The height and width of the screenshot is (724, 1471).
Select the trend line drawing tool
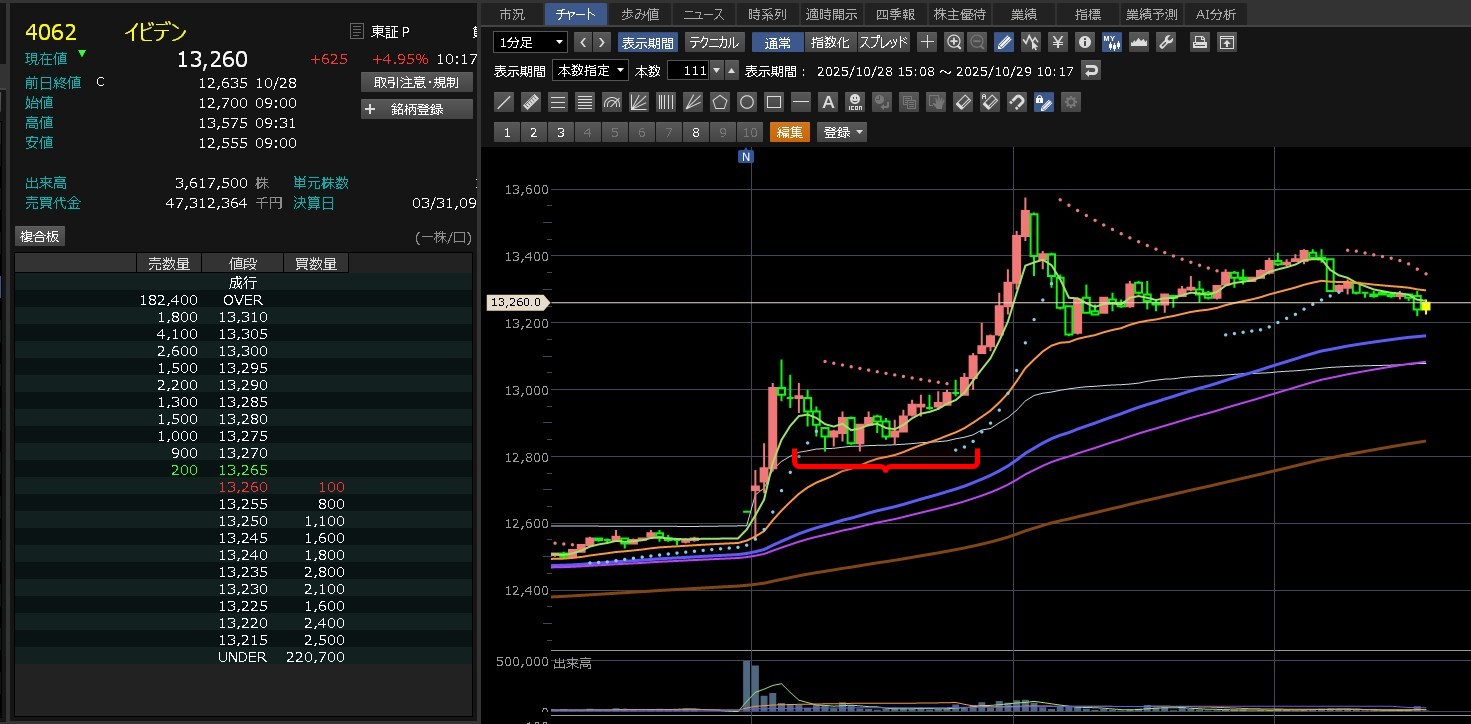coord(504,102)
